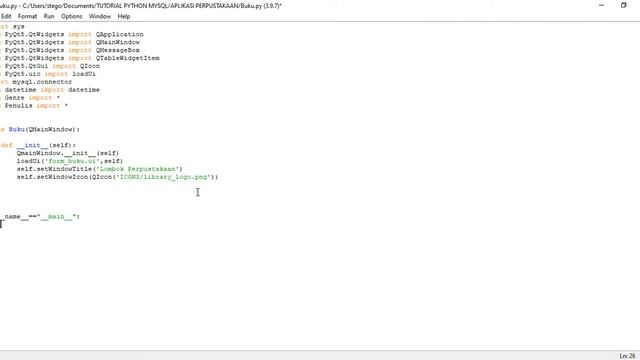Restore down the IDLE window
The height and width of the screenshot is (360, 640).
(x=623, y=5)
